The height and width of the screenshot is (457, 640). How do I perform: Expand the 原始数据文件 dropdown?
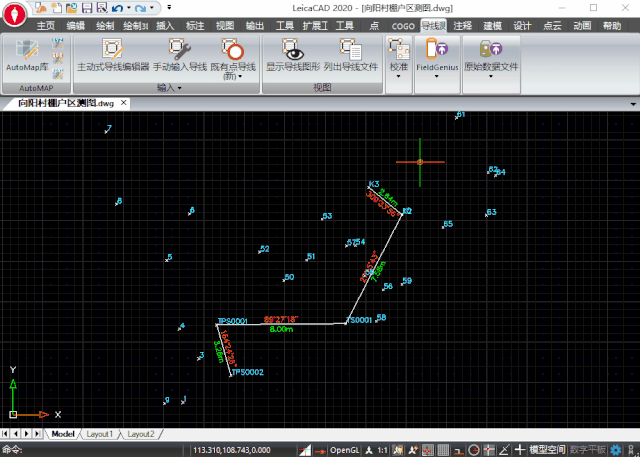(x=490, y=76)
